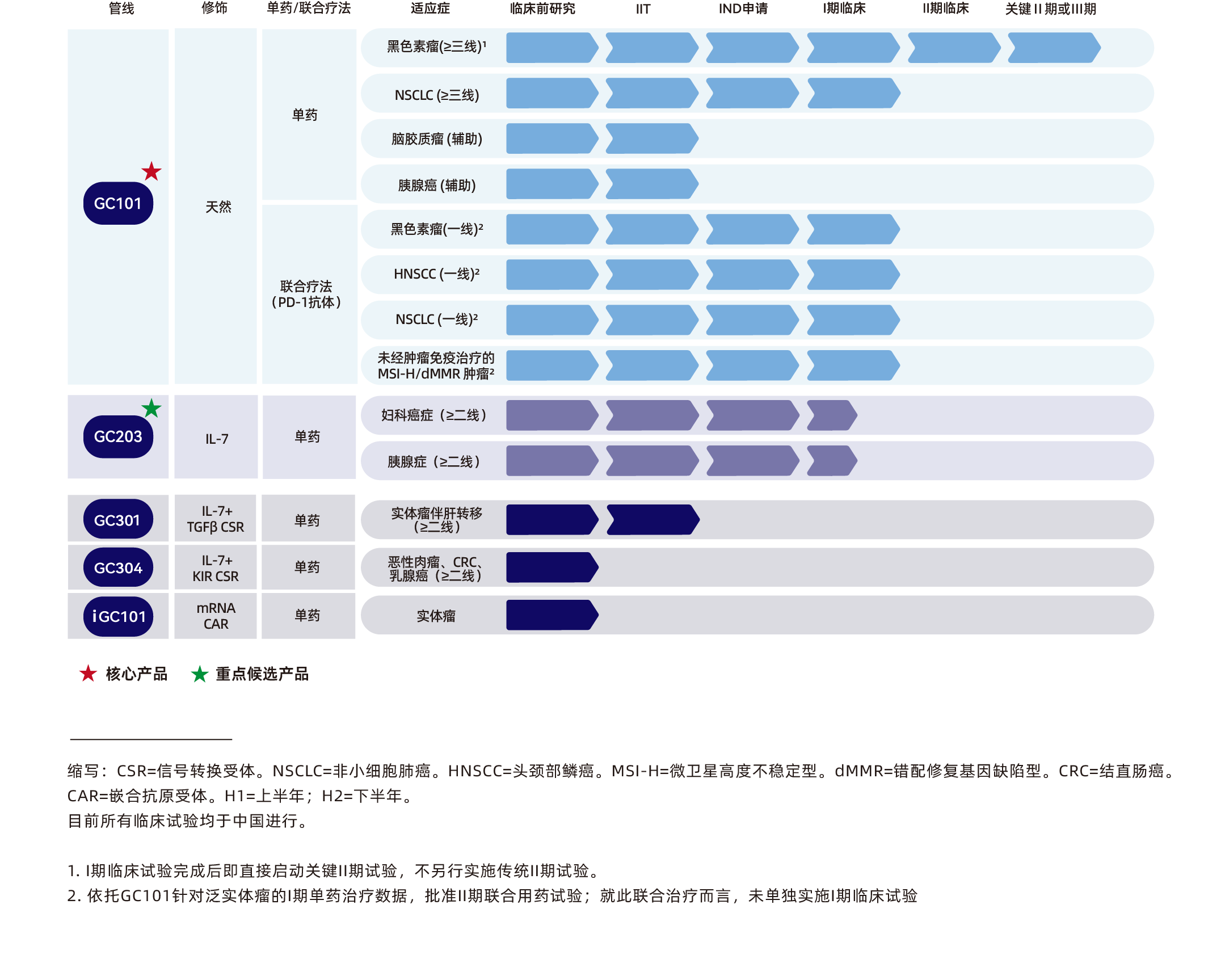Click the 关键II期或III期 column header
Viewport: 1225px width, 980px height.
pos(1051,9)
